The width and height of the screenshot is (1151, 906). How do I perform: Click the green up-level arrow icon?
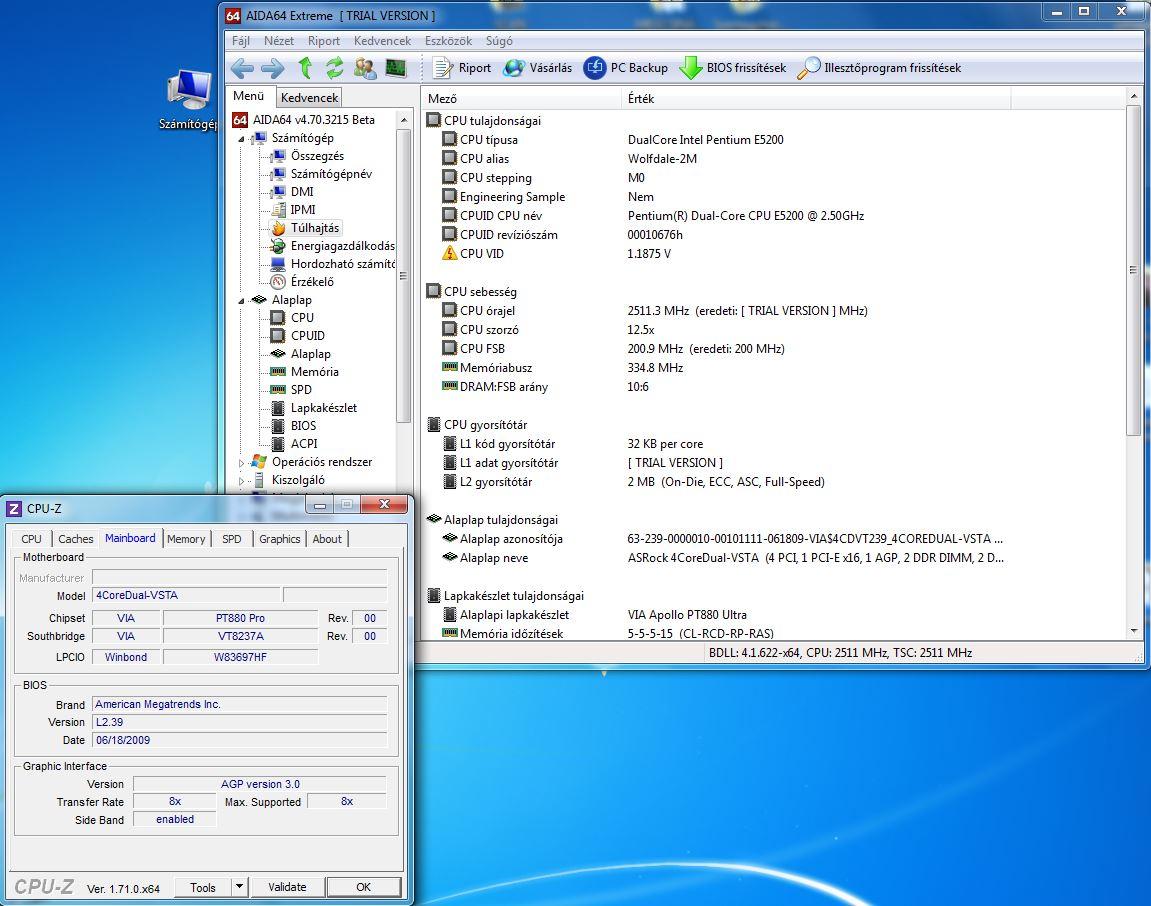point(305,68)
